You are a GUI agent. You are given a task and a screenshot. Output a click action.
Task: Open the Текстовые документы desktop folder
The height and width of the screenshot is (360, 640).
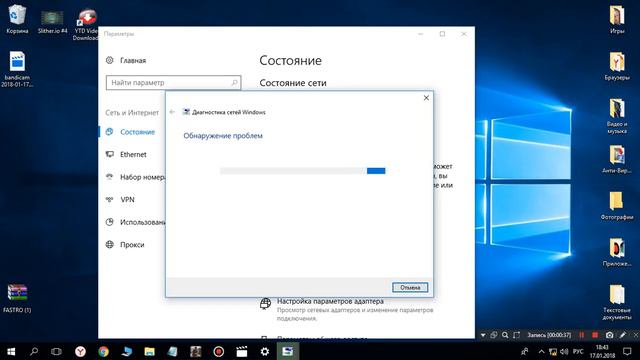point(617,302)
